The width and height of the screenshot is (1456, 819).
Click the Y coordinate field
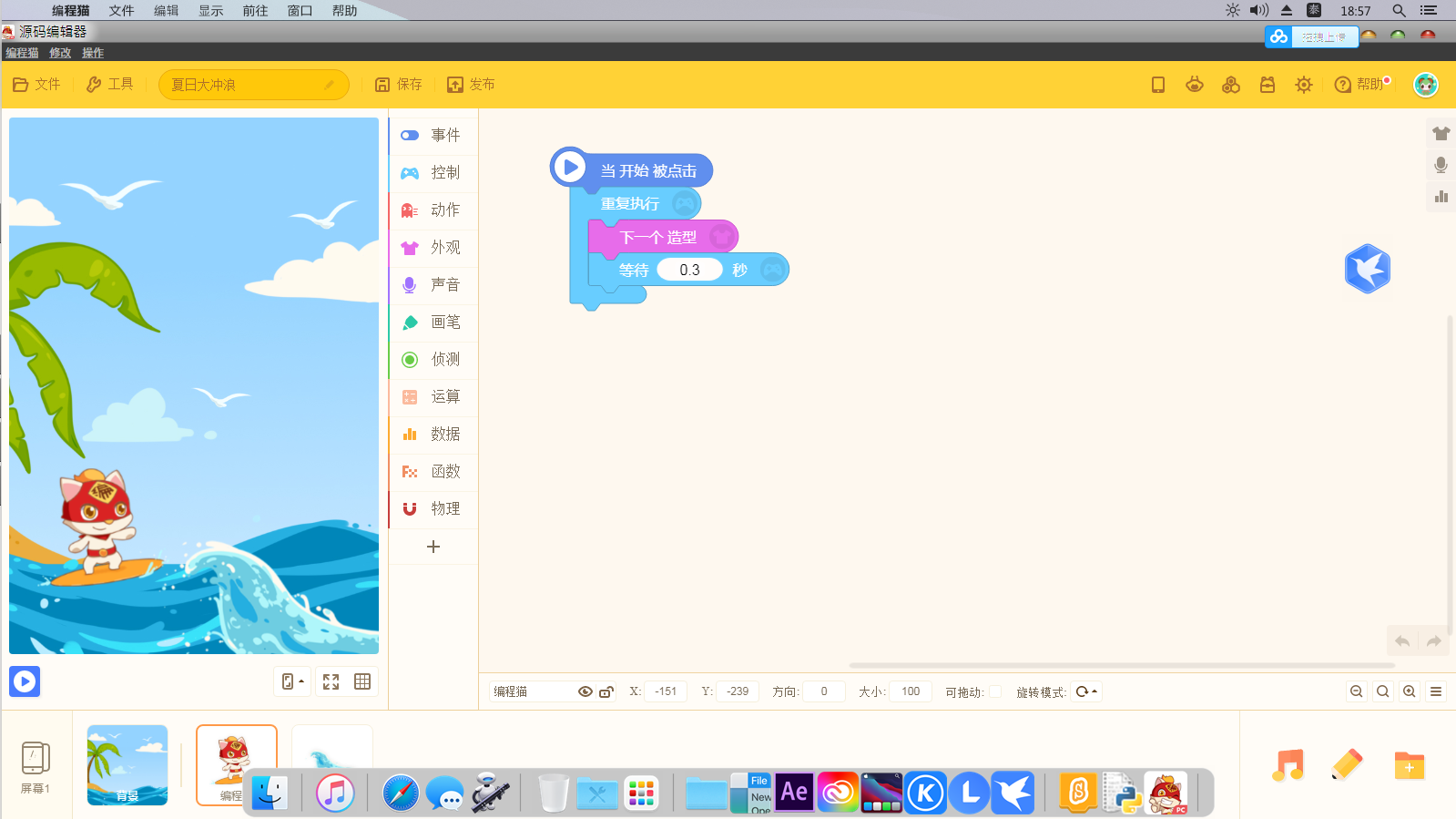point(738,691)
